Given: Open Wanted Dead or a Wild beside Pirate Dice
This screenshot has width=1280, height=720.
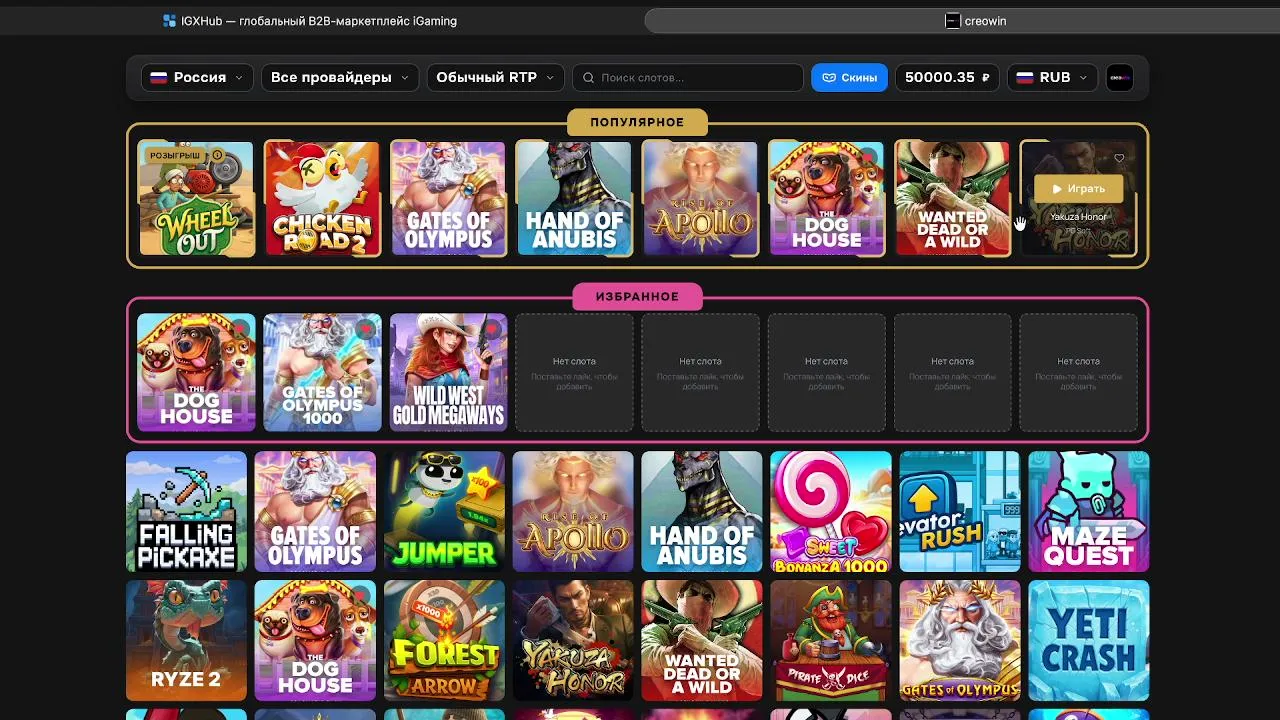Looking at the screenshot, I should click(x=702, y=641).
